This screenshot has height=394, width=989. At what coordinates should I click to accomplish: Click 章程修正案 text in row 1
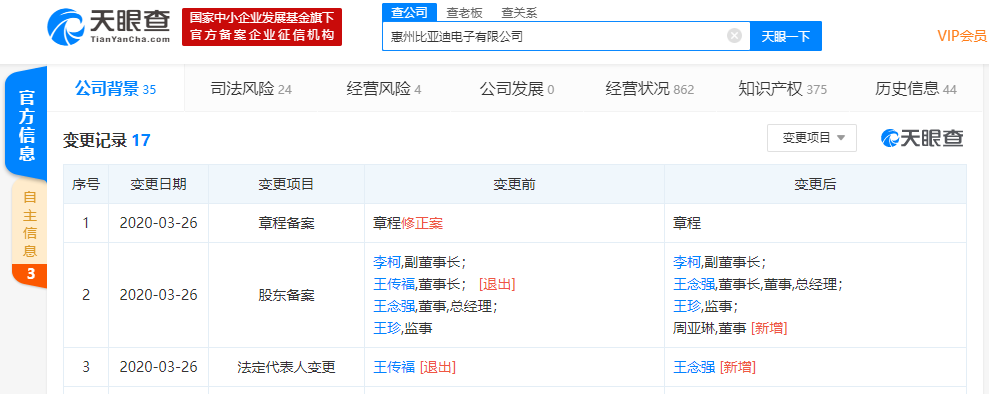(x=408, y=223)
